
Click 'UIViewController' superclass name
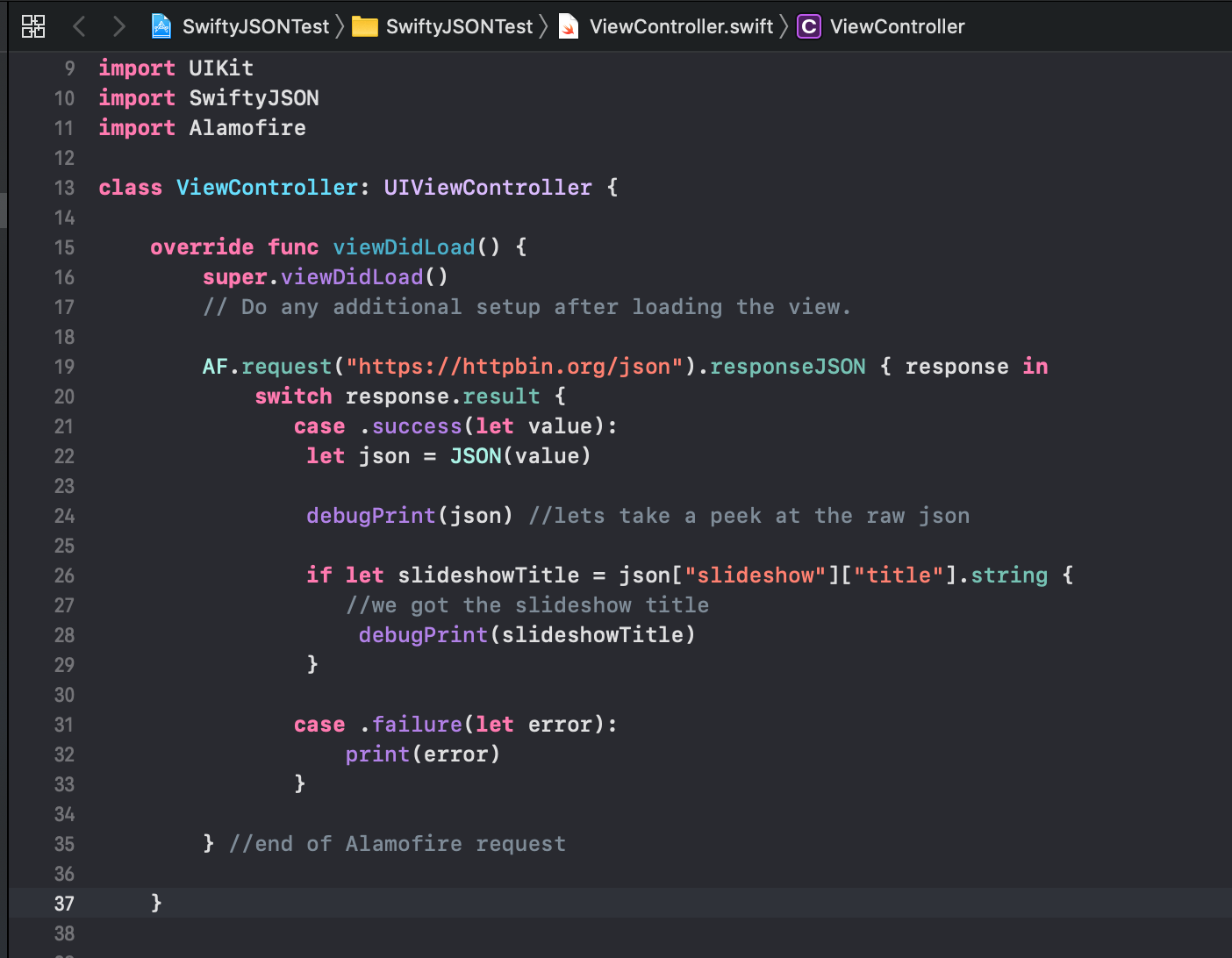488,187
